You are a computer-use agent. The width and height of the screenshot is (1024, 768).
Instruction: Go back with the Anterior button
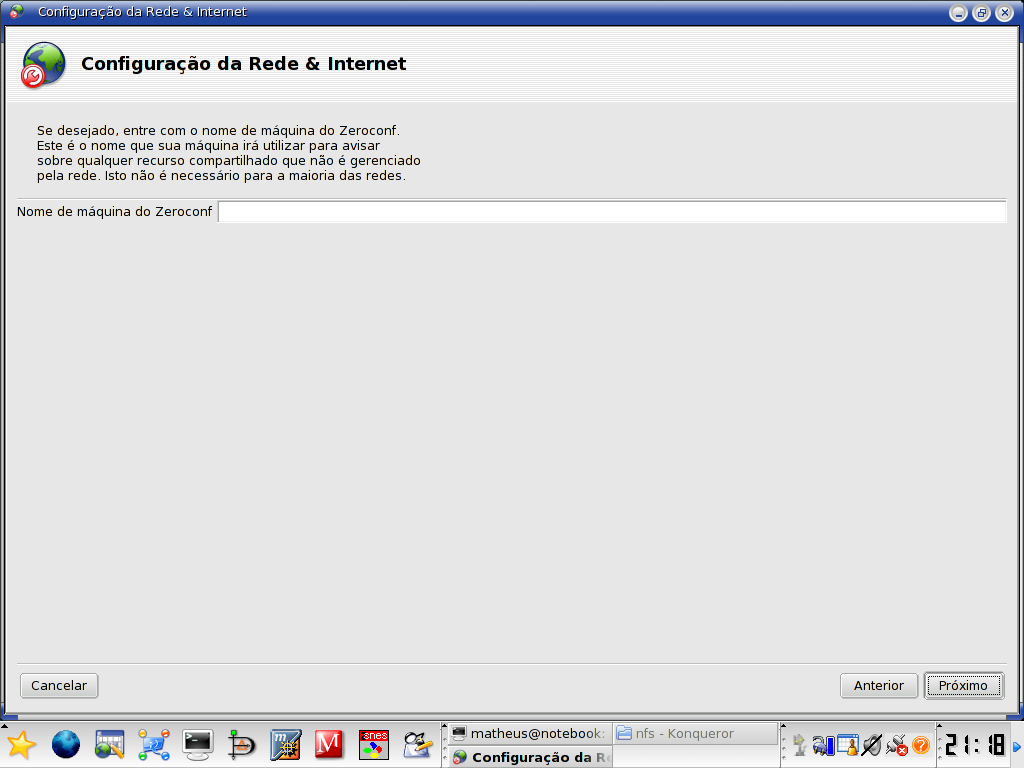(878, 685)
